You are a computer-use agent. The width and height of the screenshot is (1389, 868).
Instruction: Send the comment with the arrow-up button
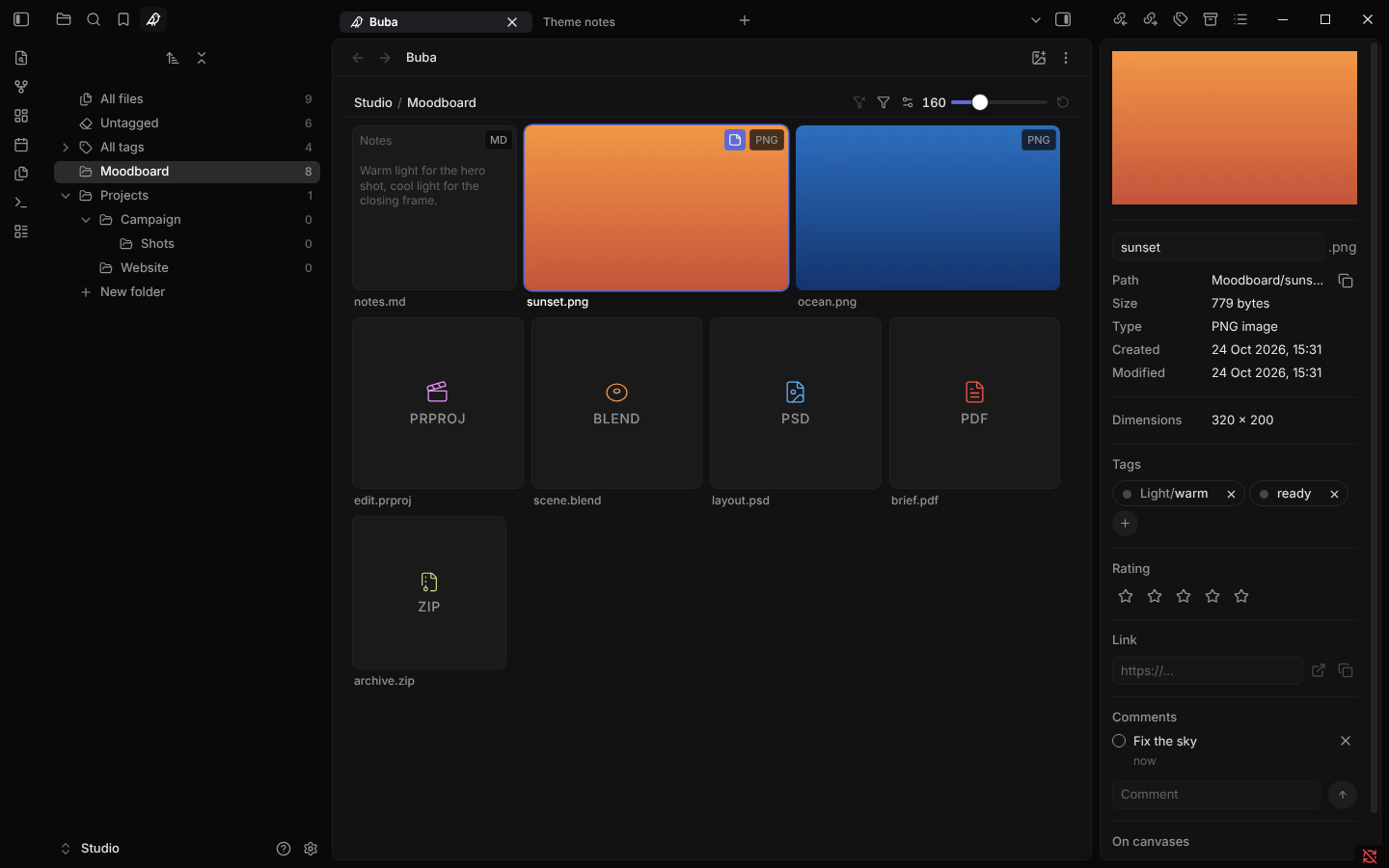1343,795
